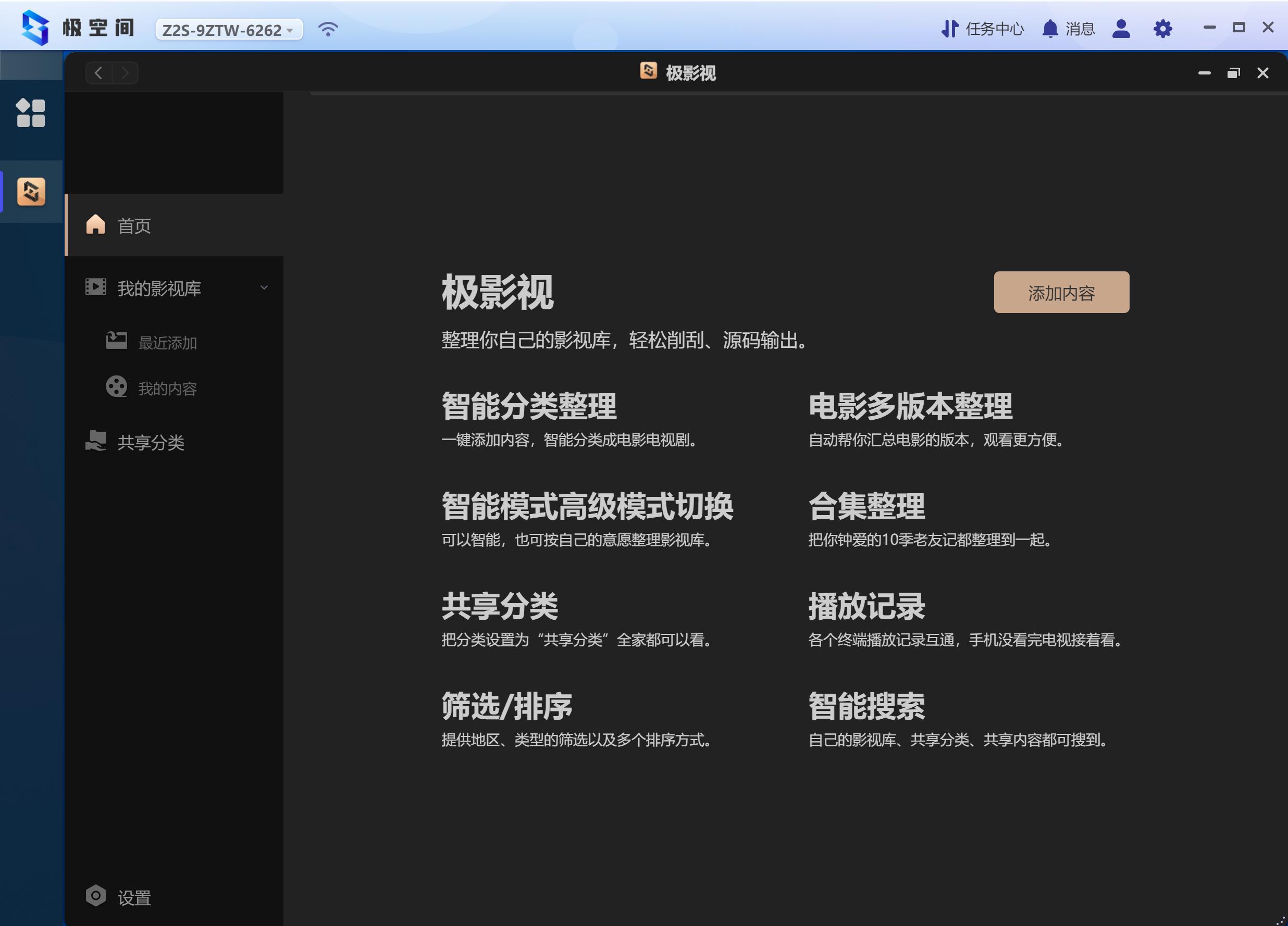Open 设置 at the sidebar bottom
The height and width of the screenshot is (926, 1288).
(x=120, y=896)
